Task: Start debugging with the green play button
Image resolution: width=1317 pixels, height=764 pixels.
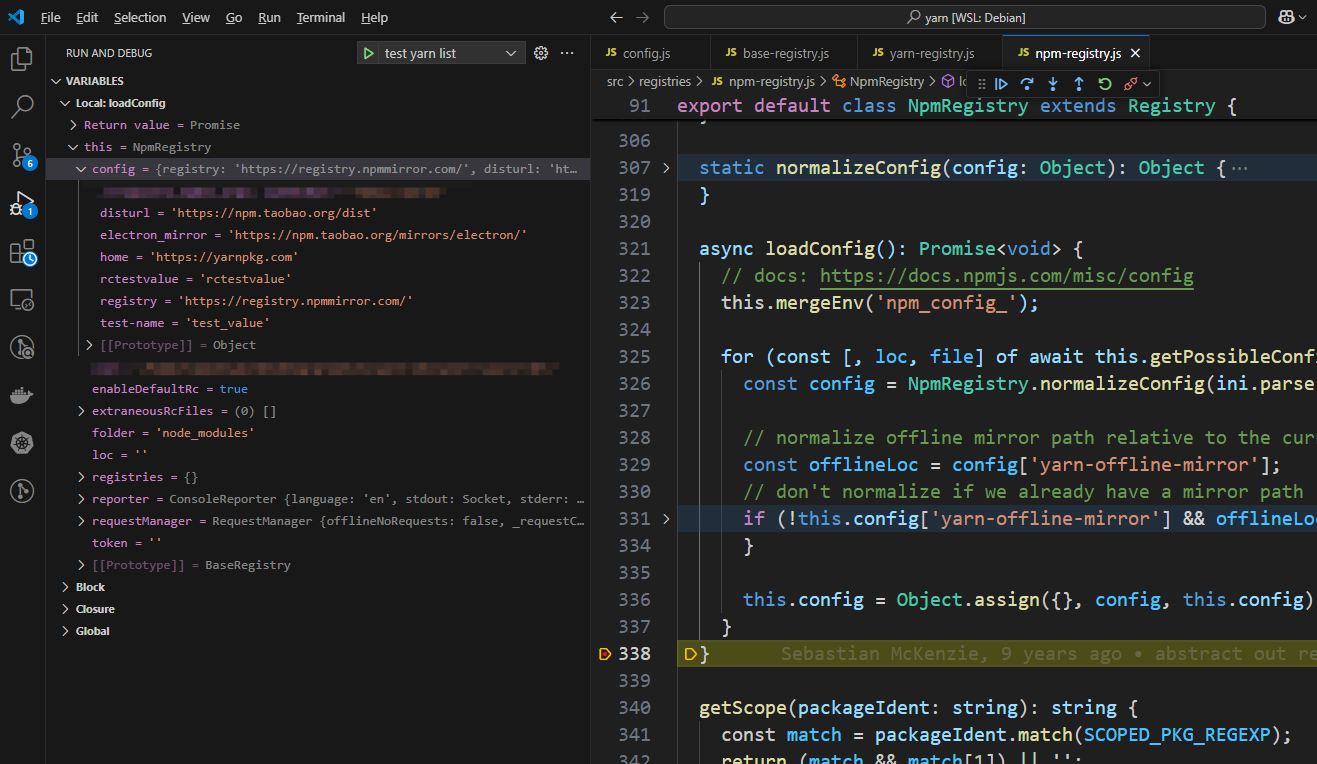Action: click(369, 53)
